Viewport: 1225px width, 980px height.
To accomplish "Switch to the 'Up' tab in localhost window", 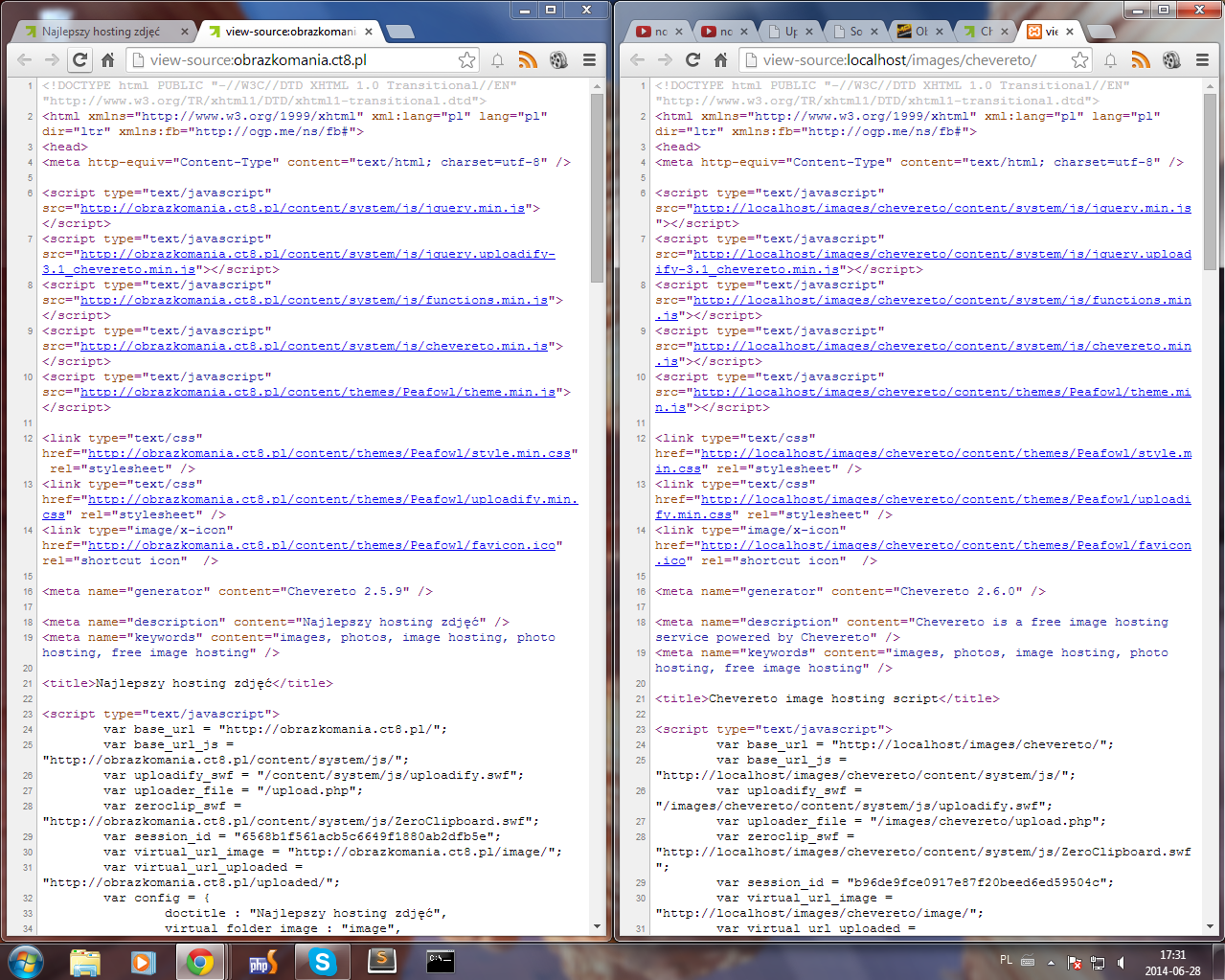I will point(791,32).
